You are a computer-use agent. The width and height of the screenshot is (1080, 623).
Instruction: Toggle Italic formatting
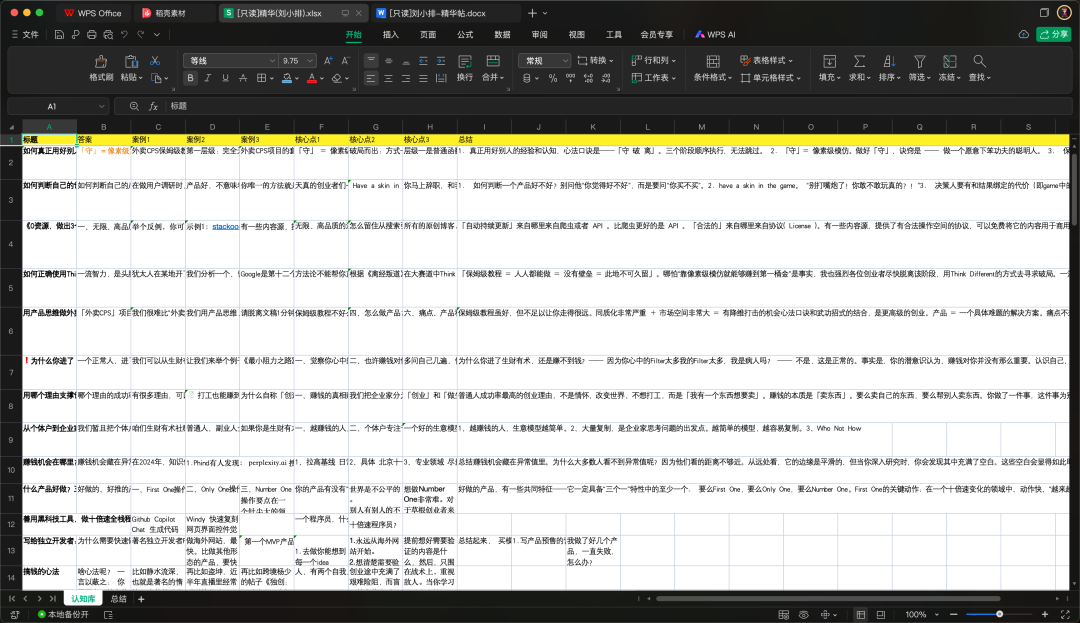coord(207,78)
